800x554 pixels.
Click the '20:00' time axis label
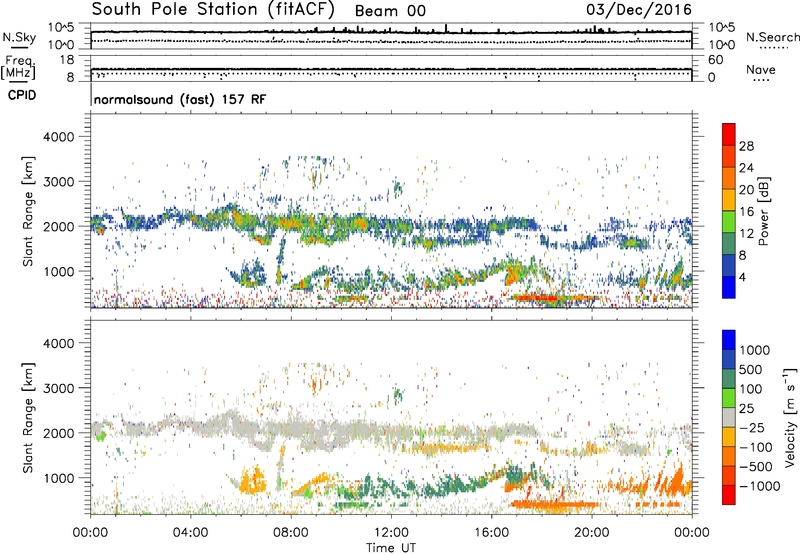point(592,533)
